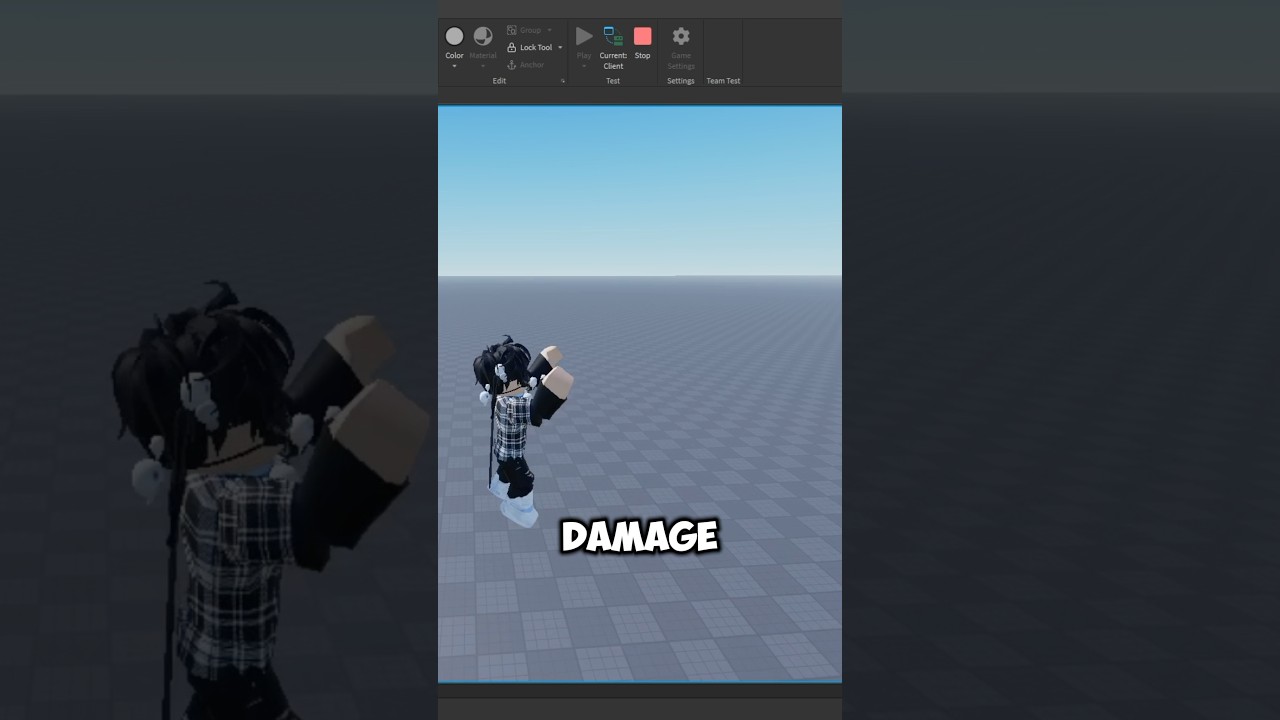The image size is (1280, 720).
Task: Stop the running test
Action: click(x=642, y=36)
